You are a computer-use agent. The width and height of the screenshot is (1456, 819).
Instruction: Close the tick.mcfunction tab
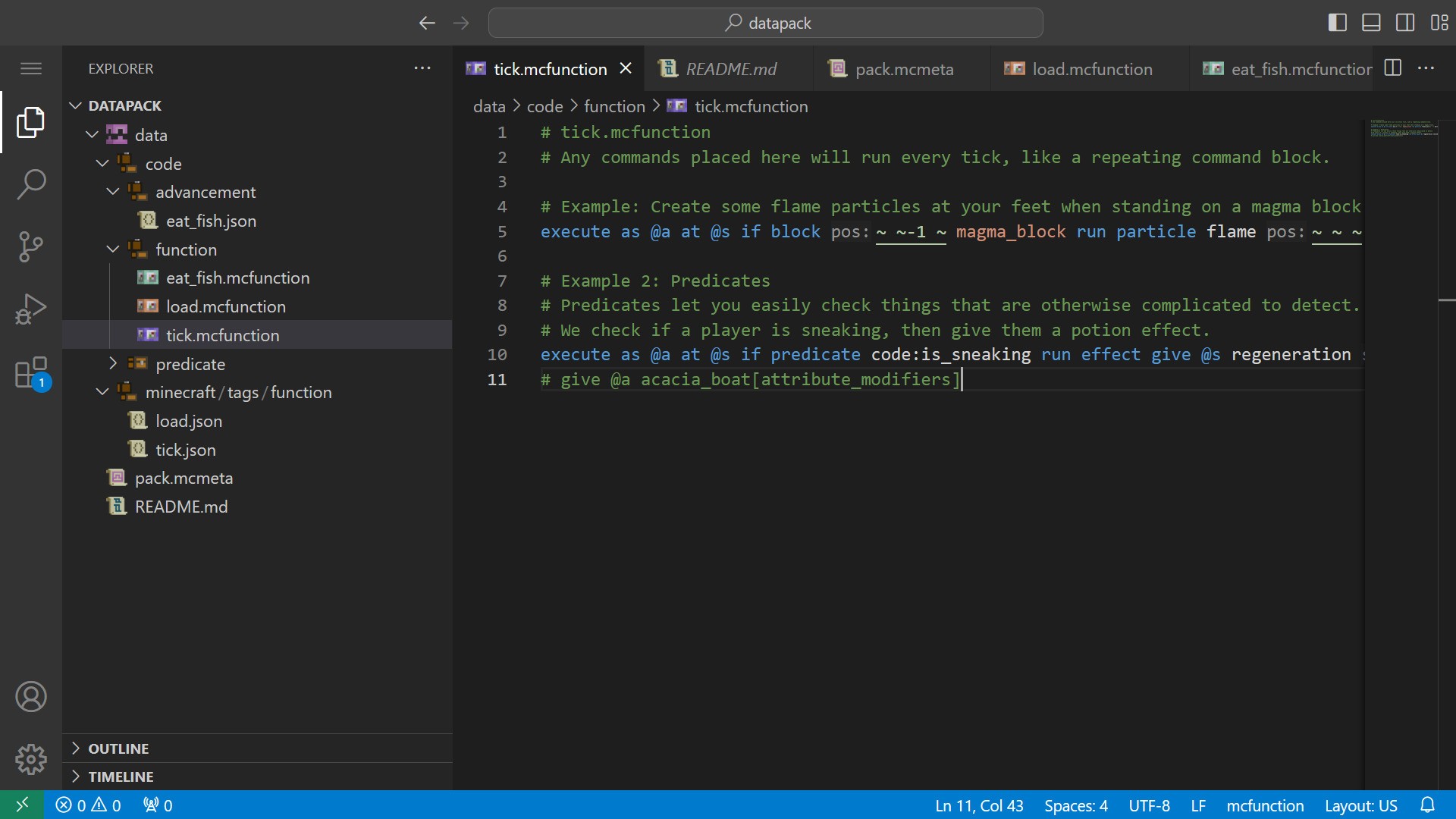pyautogui.click(x=626, y=68)
